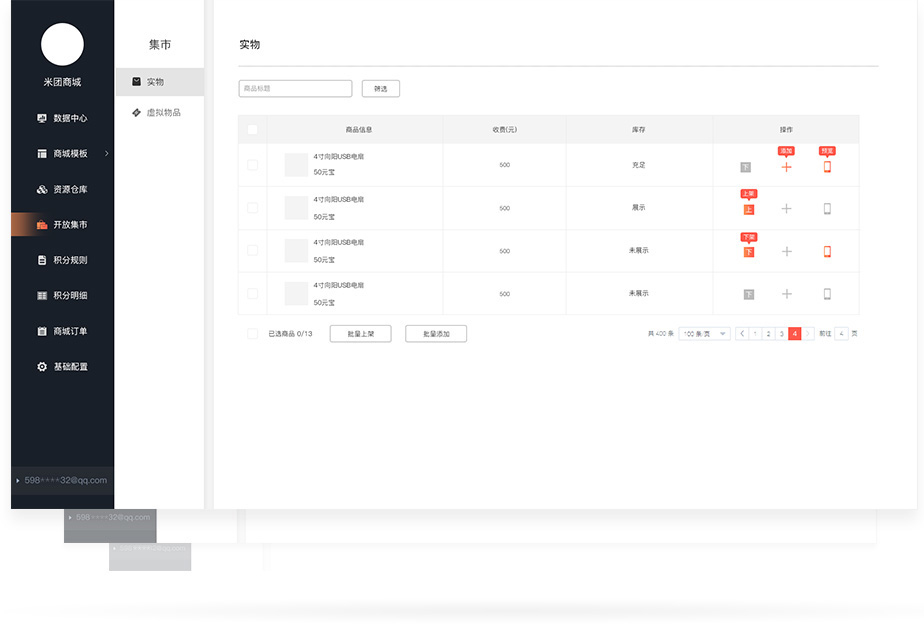Check the checkbox in last product row

pos(252,293)
